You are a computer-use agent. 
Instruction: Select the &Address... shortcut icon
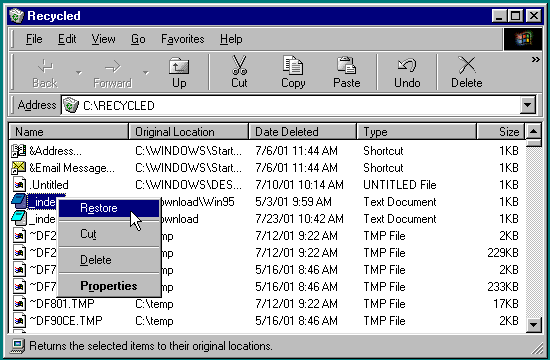(x=19, y=151)
